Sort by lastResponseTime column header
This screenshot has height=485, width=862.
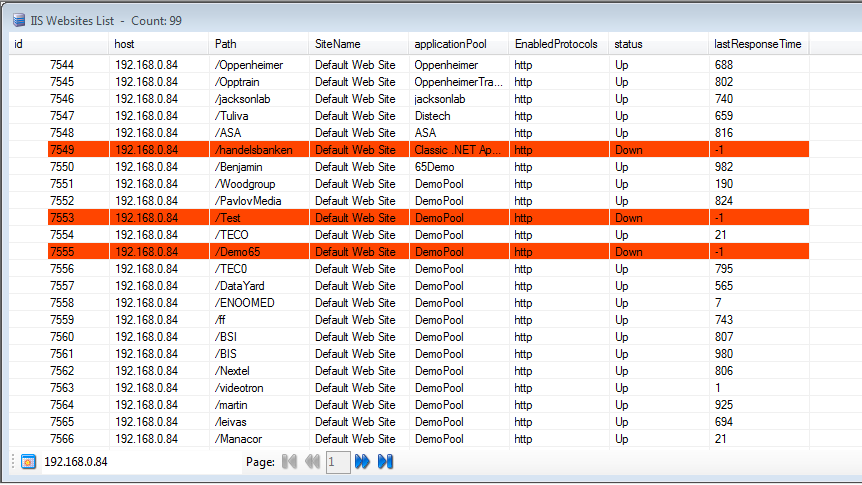coord(757,44)
